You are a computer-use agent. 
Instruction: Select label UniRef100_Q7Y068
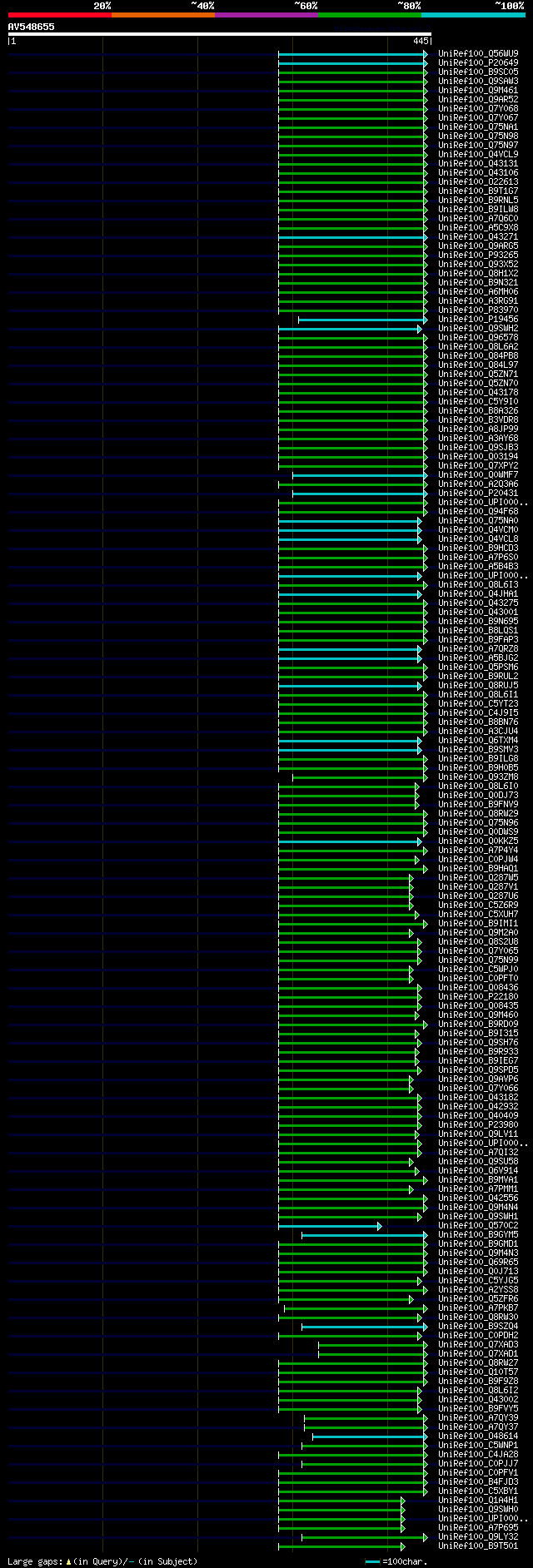(x=478, y=108)
